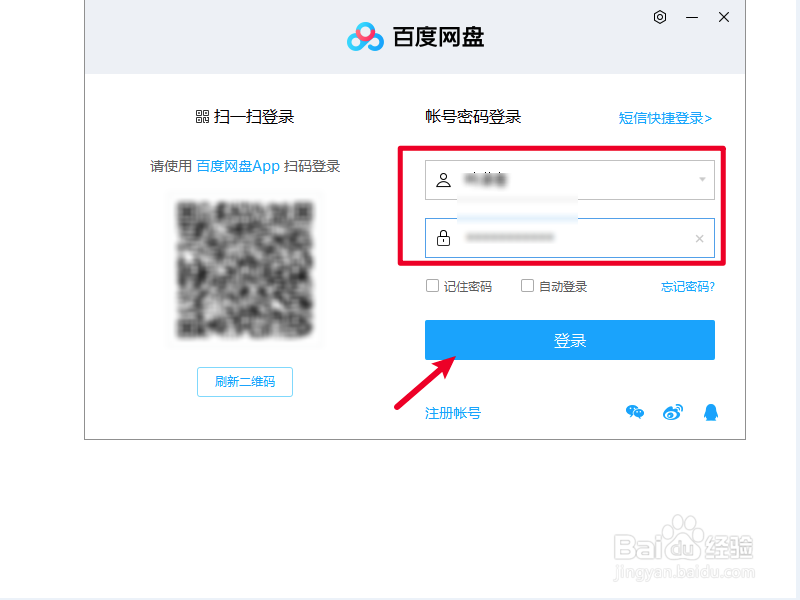Screen dimensions: 800x600
Task: Select the 扫一扫登录 heading text
Action: [x=254, y=117]
